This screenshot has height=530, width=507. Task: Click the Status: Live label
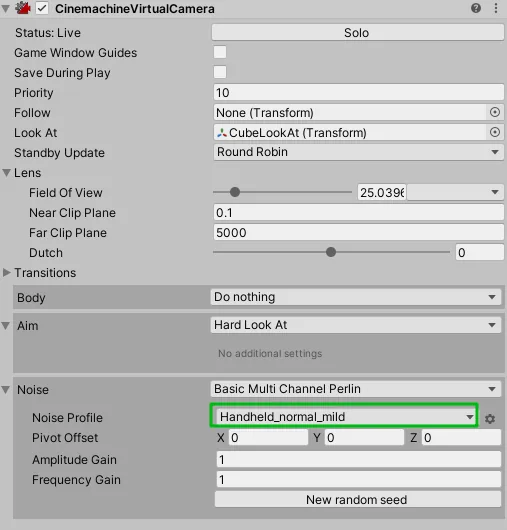(x=48, y=33)
